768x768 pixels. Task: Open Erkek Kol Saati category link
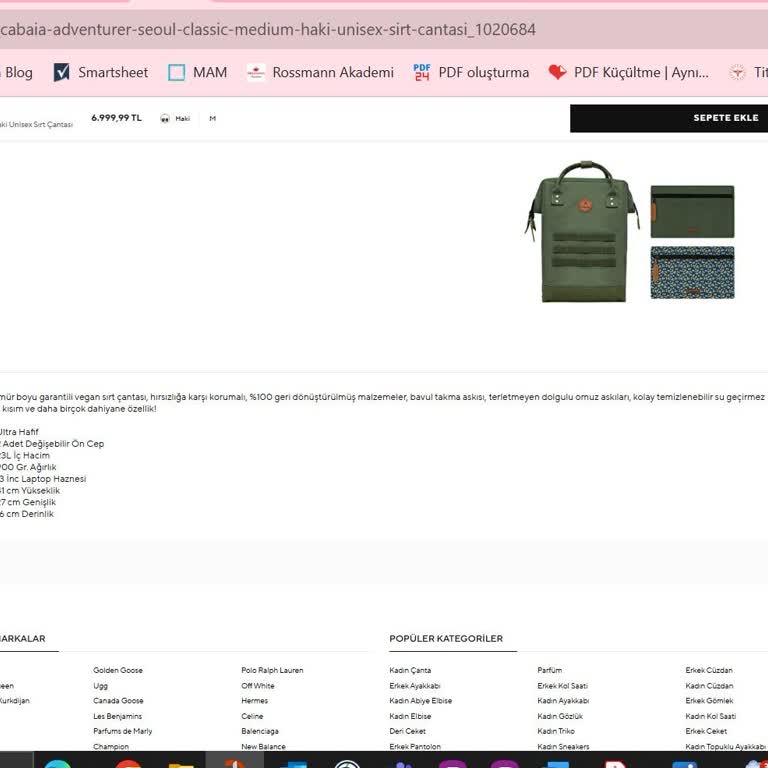click(x=562, y=686)
